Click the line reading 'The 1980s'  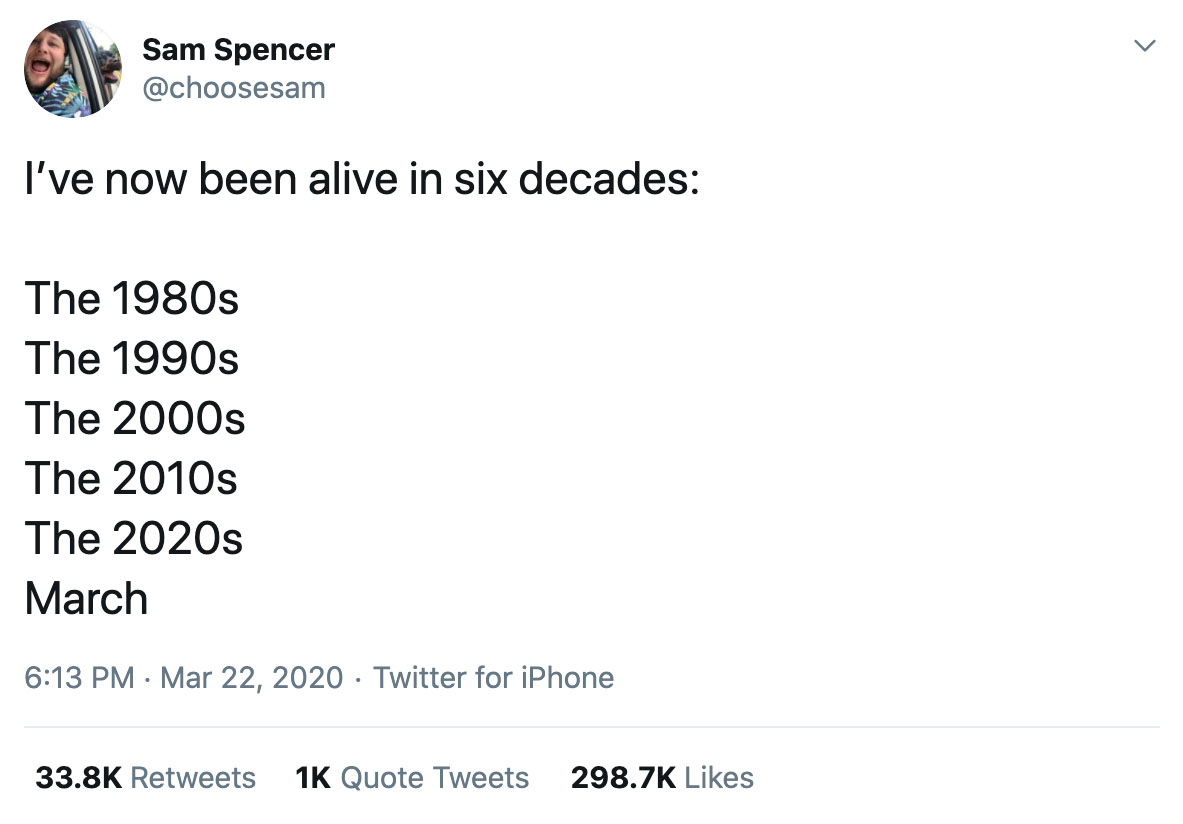[134, 298]
